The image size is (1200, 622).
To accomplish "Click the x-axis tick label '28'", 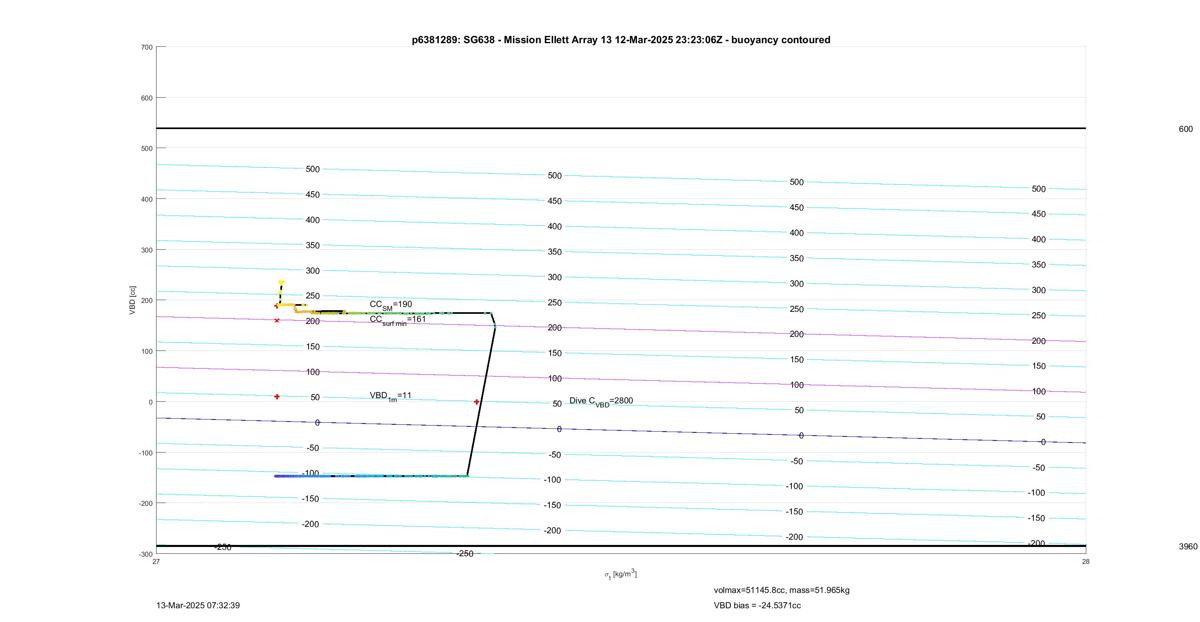I will [x=1086, y=562].
